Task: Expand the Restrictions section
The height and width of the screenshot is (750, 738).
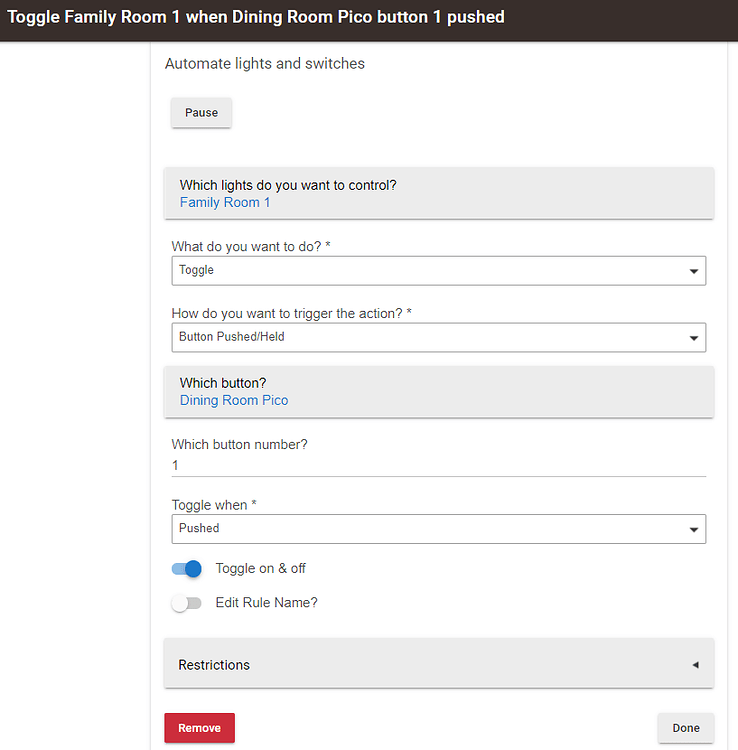Action: coord(438,664)
